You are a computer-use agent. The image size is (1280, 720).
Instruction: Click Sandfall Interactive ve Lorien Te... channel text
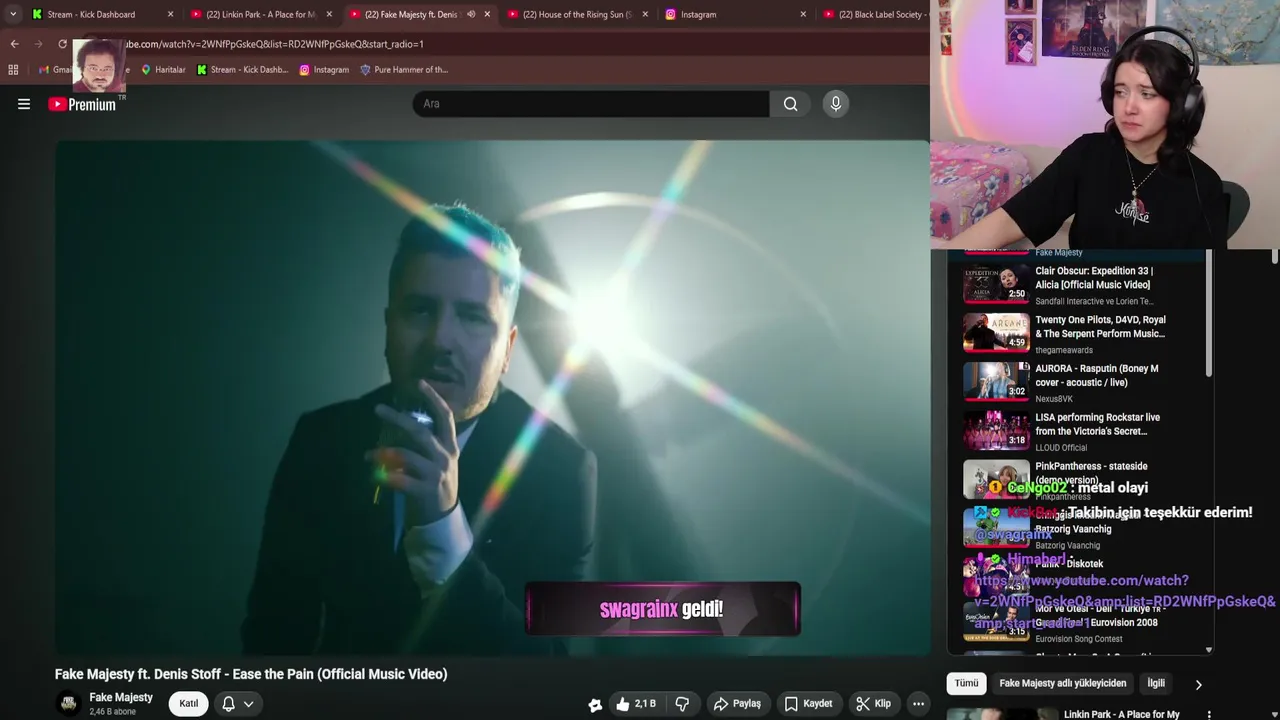pyautogui.click(x=1094, y=301)
